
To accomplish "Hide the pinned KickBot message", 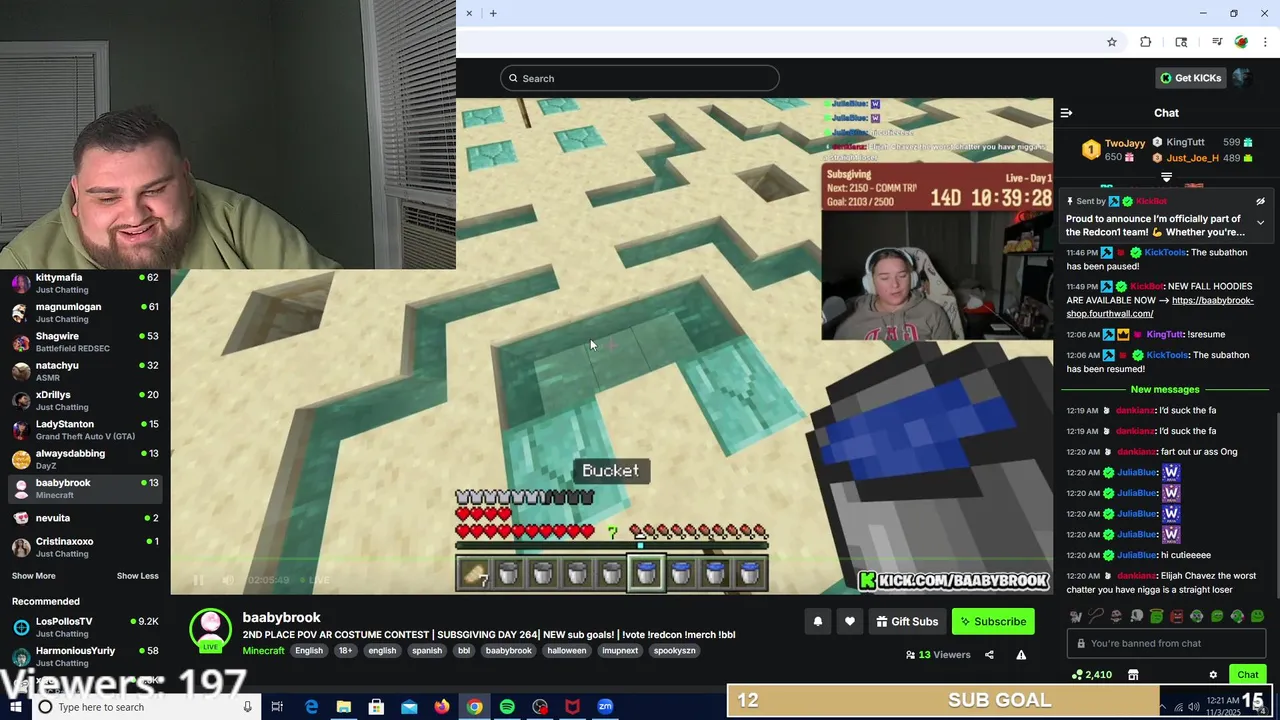I will click(1260, 201).
